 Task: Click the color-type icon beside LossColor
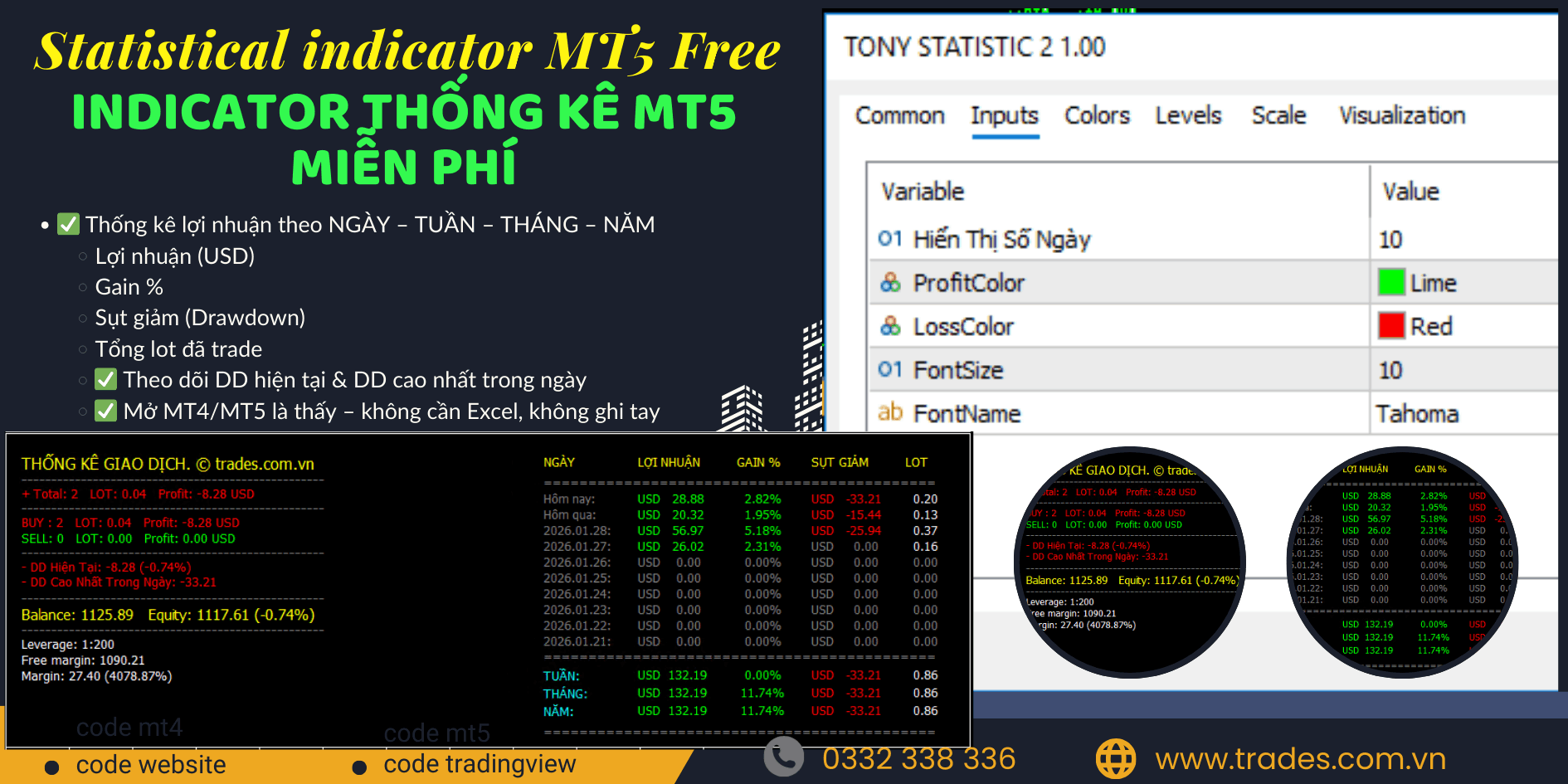(x=889, y=326)
